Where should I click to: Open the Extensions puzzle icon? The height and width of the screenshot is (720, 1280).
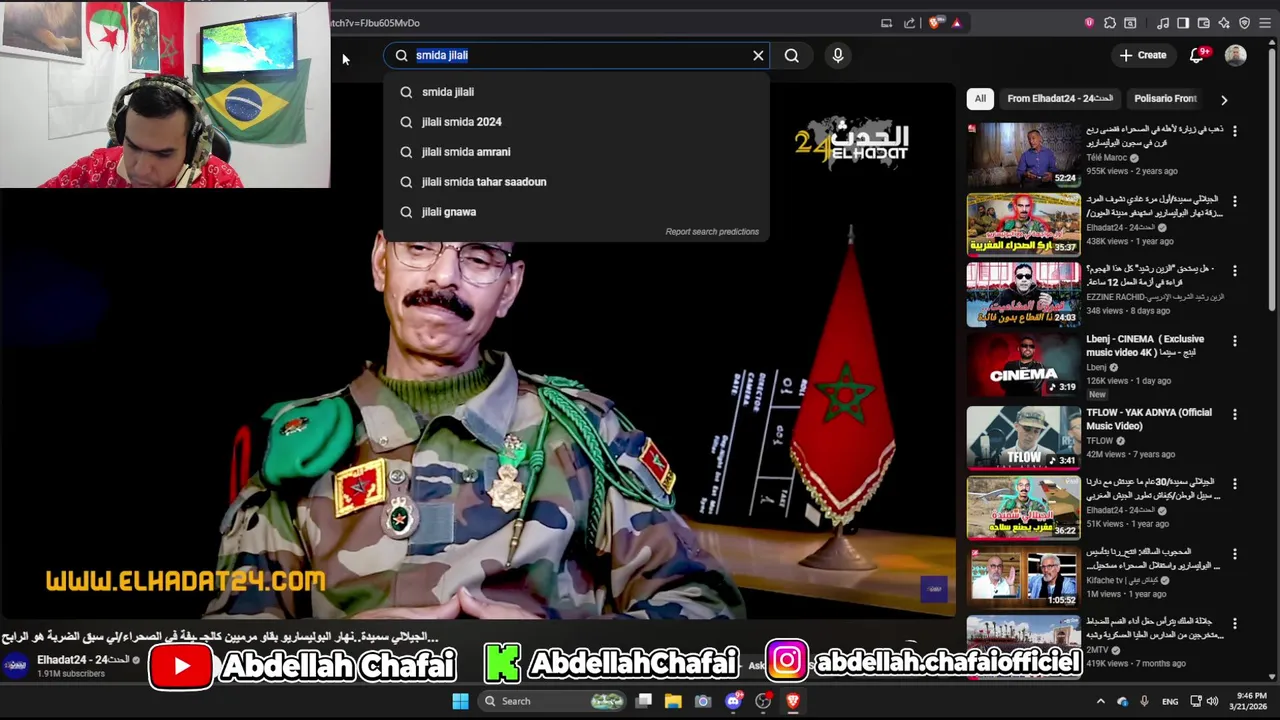coord(1110,23)
